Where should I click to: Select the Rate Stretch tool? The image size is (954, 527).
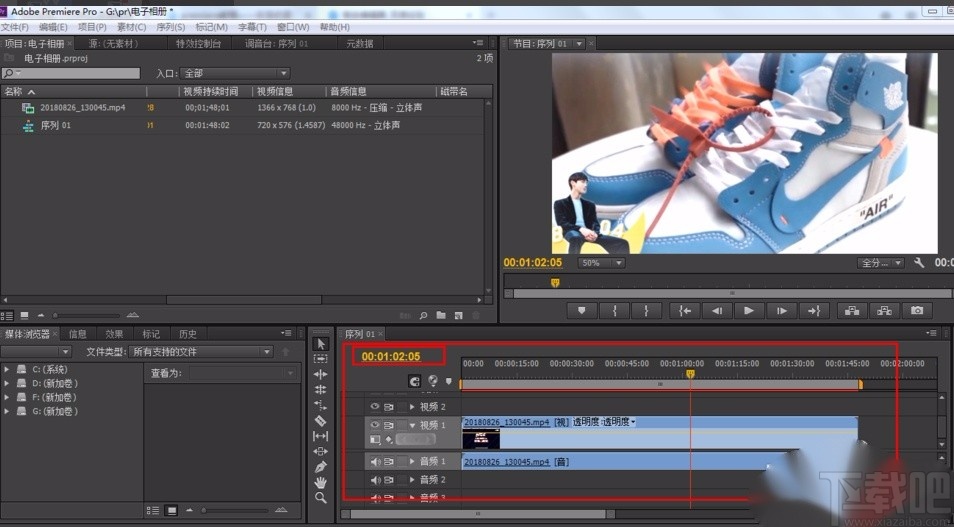pyautogui.click(x=321, y=405)
